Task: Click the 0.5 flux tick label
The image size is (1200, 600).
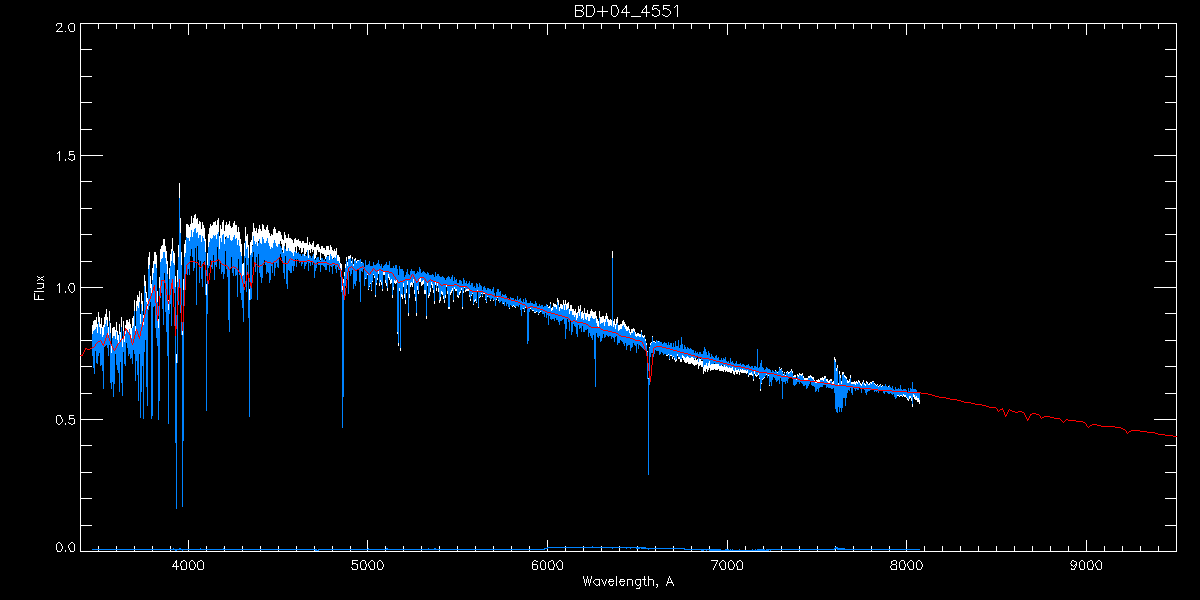Action: [63, 419]
